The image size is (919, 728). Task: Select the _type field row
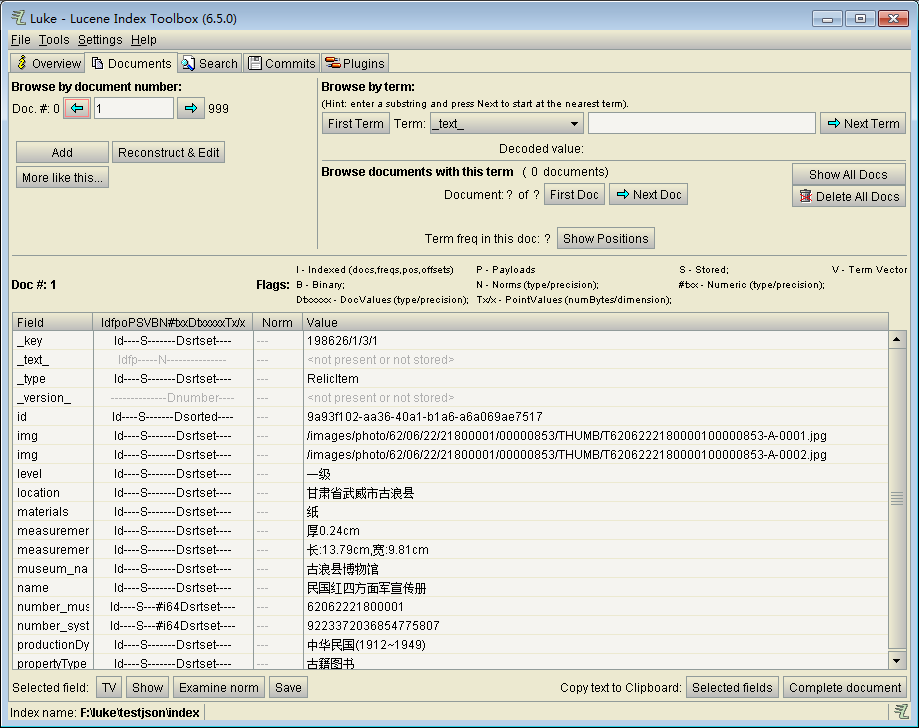pyautogui.click(x=450, y=379)
